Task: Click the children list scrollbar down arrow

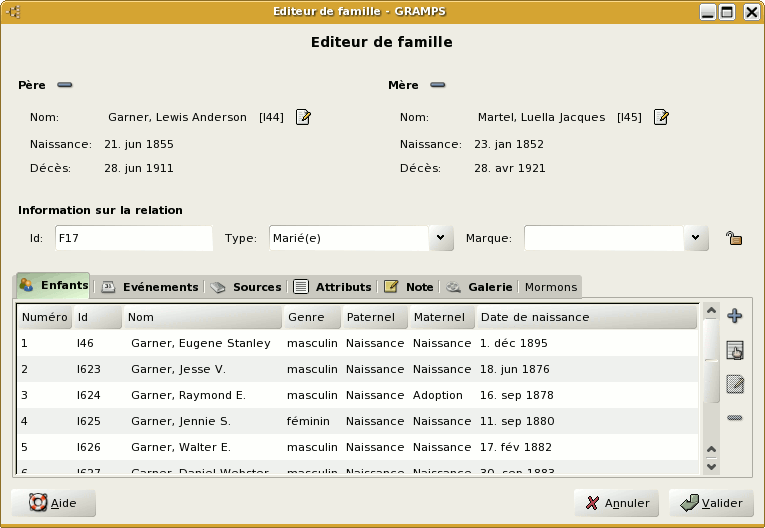Action: click(711, 466)
